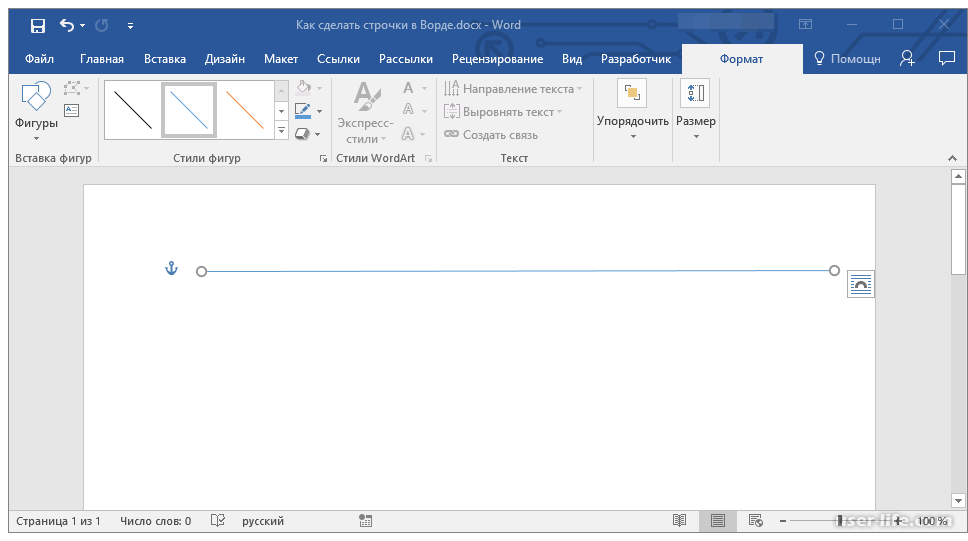Insert a text box via text box icon
This screenshot has height=541, width=968.
pyautogui.click(x=72, y=111)
